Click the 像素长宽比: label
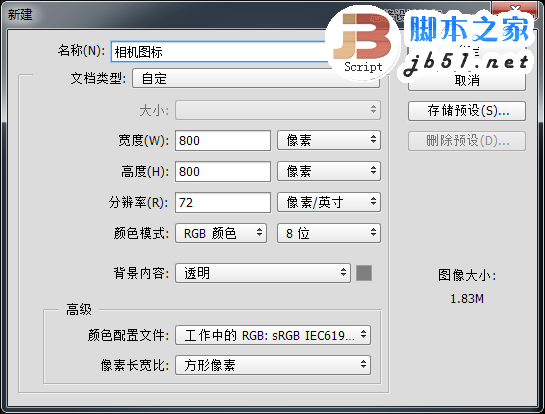545x414 pixels. click(135, 365)
